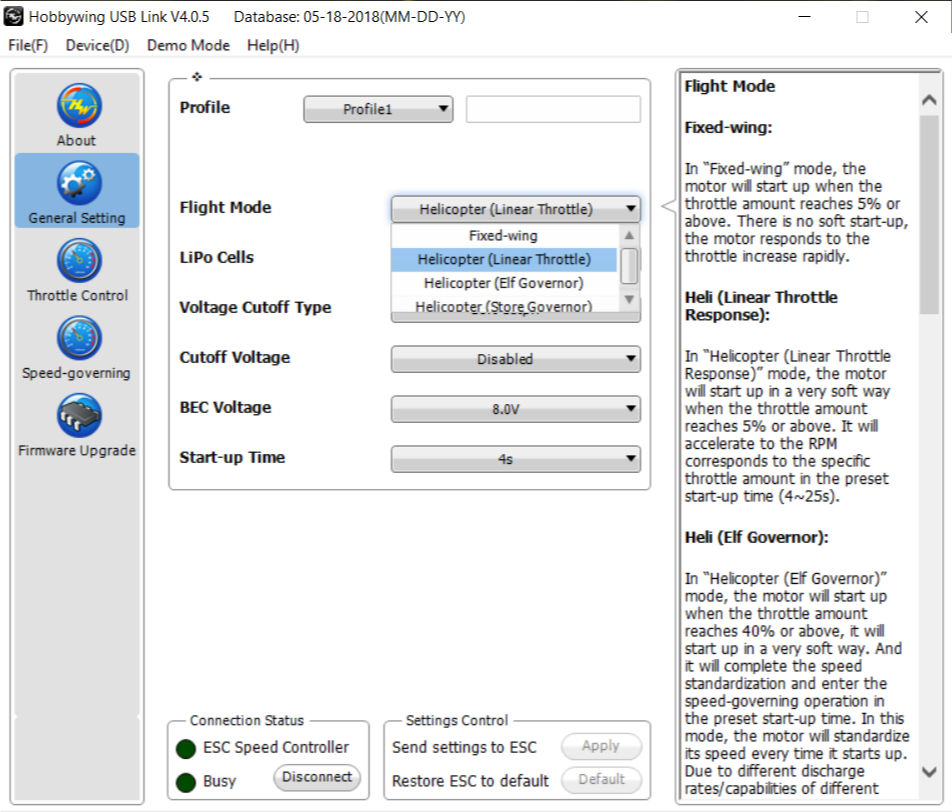Image resolution: width=952 pixels, height=812 pixels.
Task: Click the Apply settings button
Action: point(601,746)
